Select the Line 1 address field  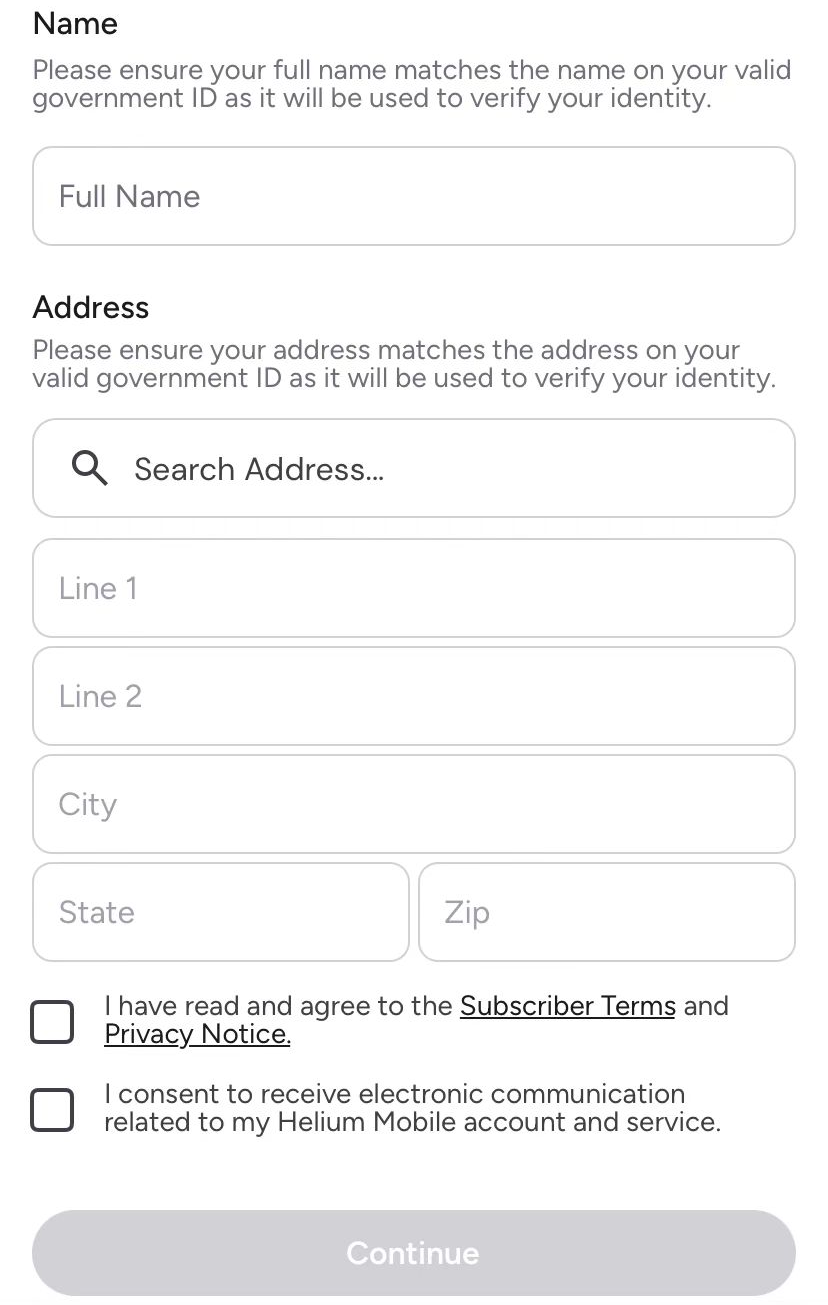pyautogui.click(x=414, y=588)
